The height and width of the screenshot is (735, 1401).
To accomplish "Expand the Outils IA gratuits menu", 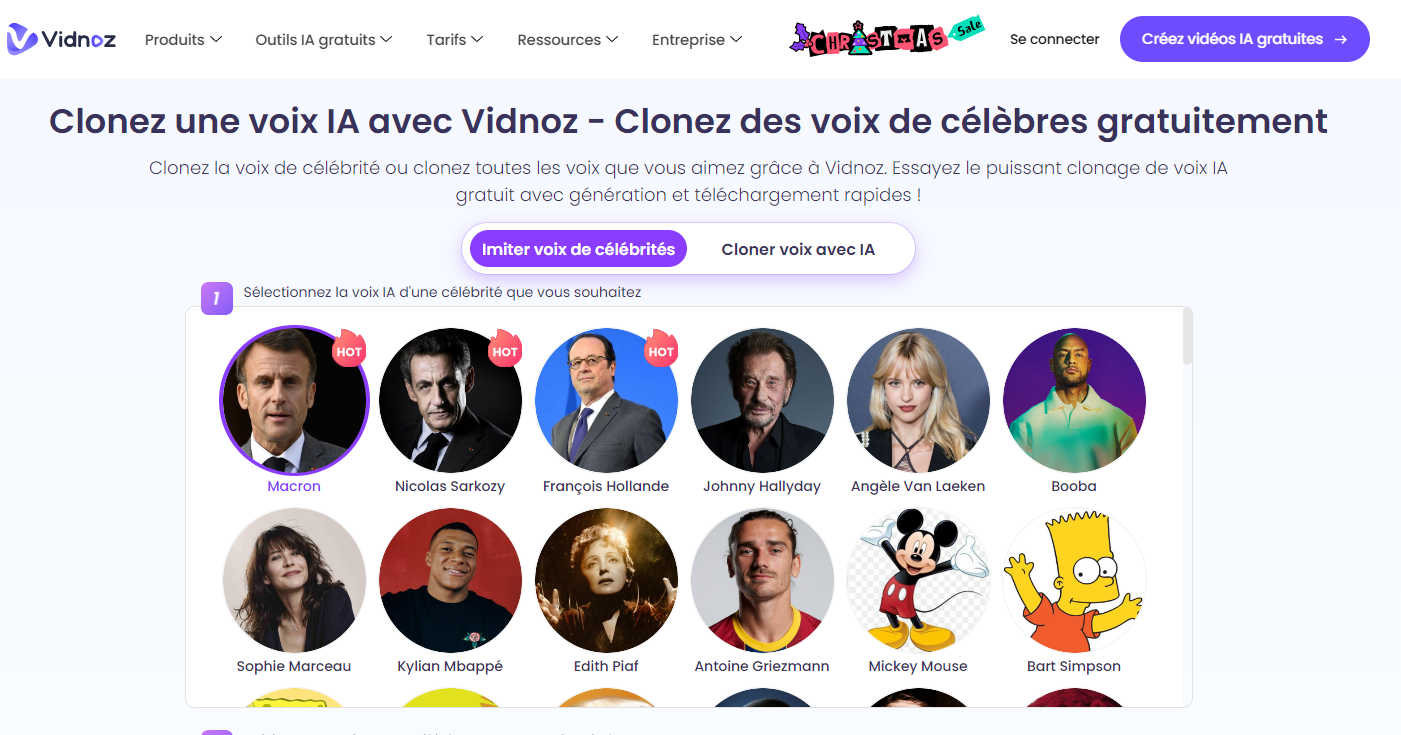I will click(324, 40).
